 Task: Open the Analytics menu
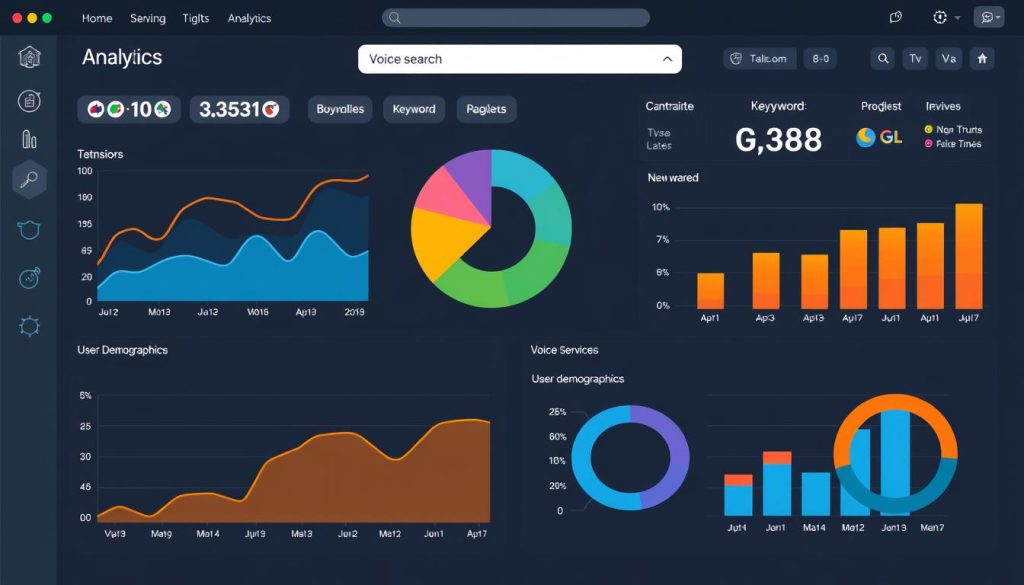coord(249,18)
